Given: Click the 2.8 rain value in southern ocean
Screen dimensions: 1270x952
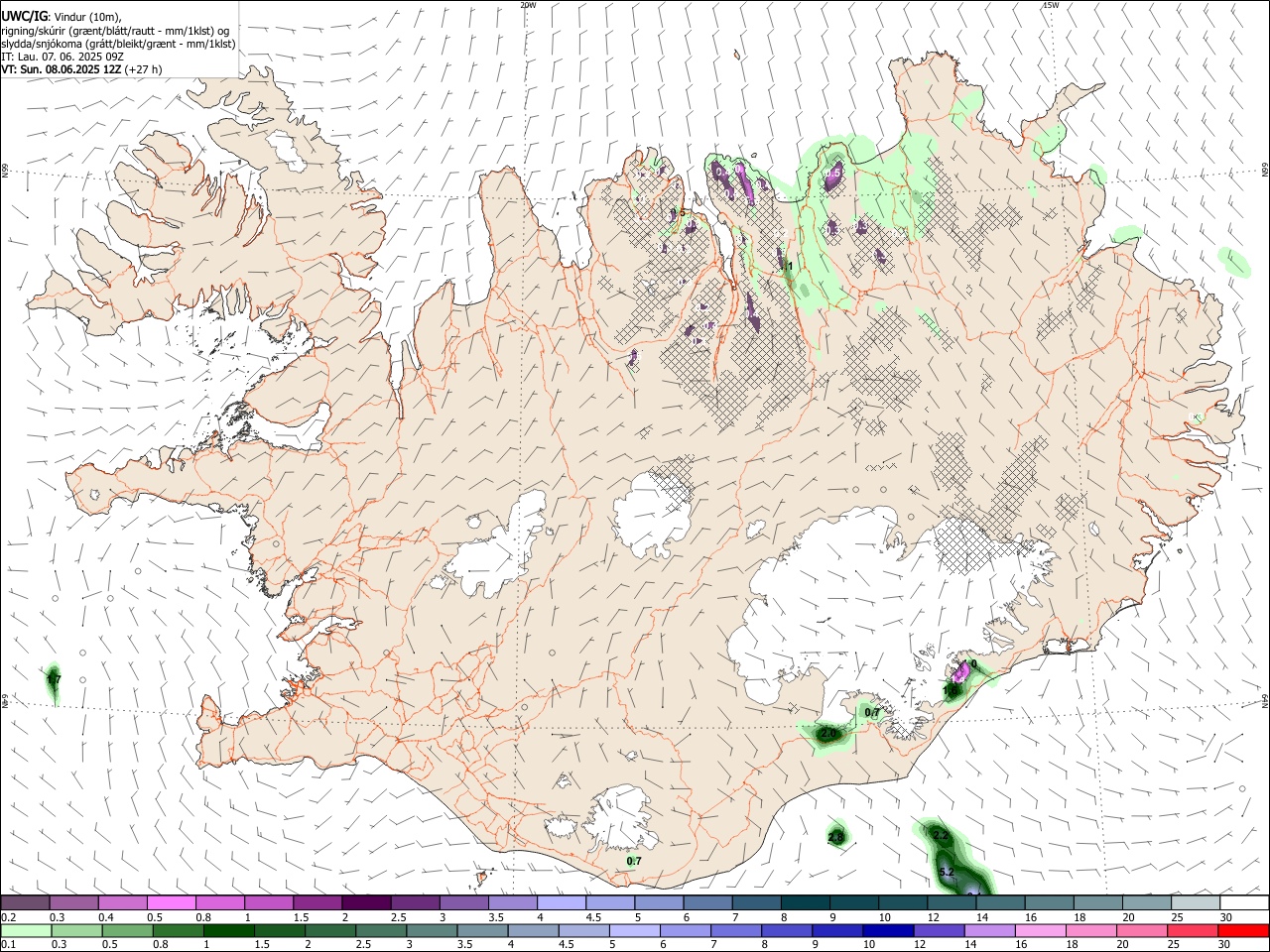Looking at the screenshot, I should 835,838.
